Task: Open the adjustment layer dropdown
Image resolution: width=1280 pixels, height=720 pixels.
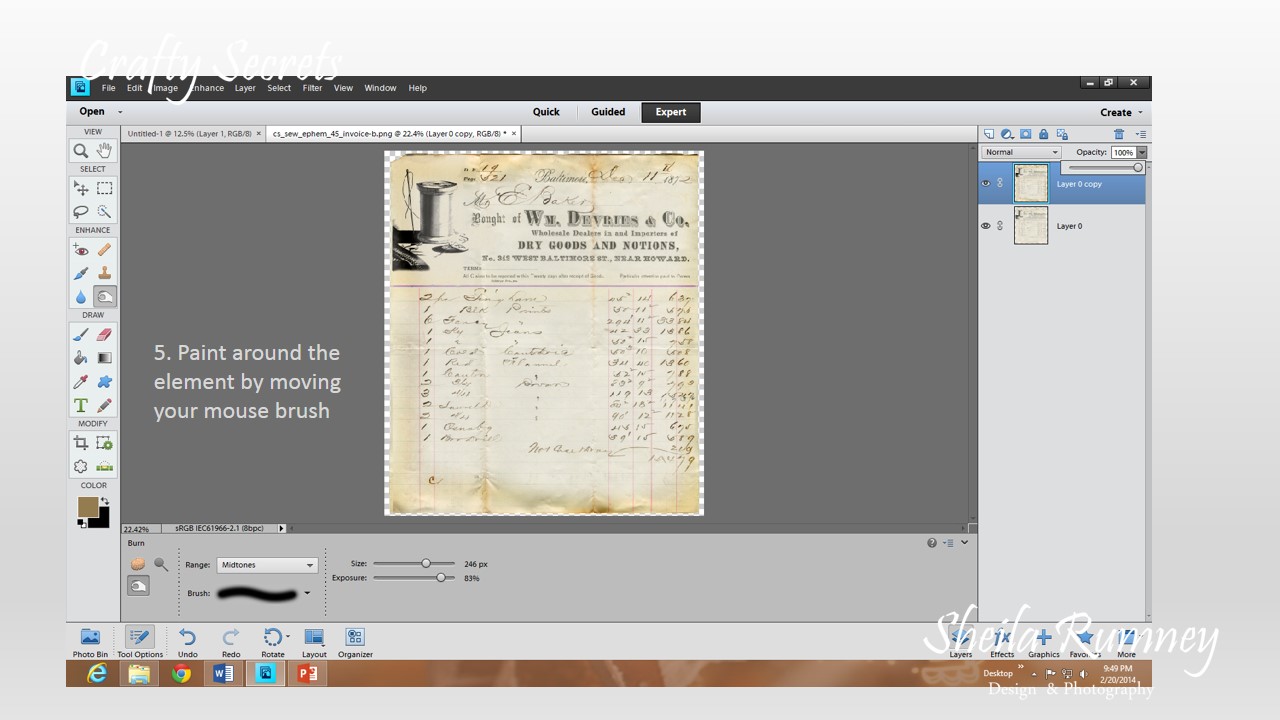Action: [x=1007, y=134]
